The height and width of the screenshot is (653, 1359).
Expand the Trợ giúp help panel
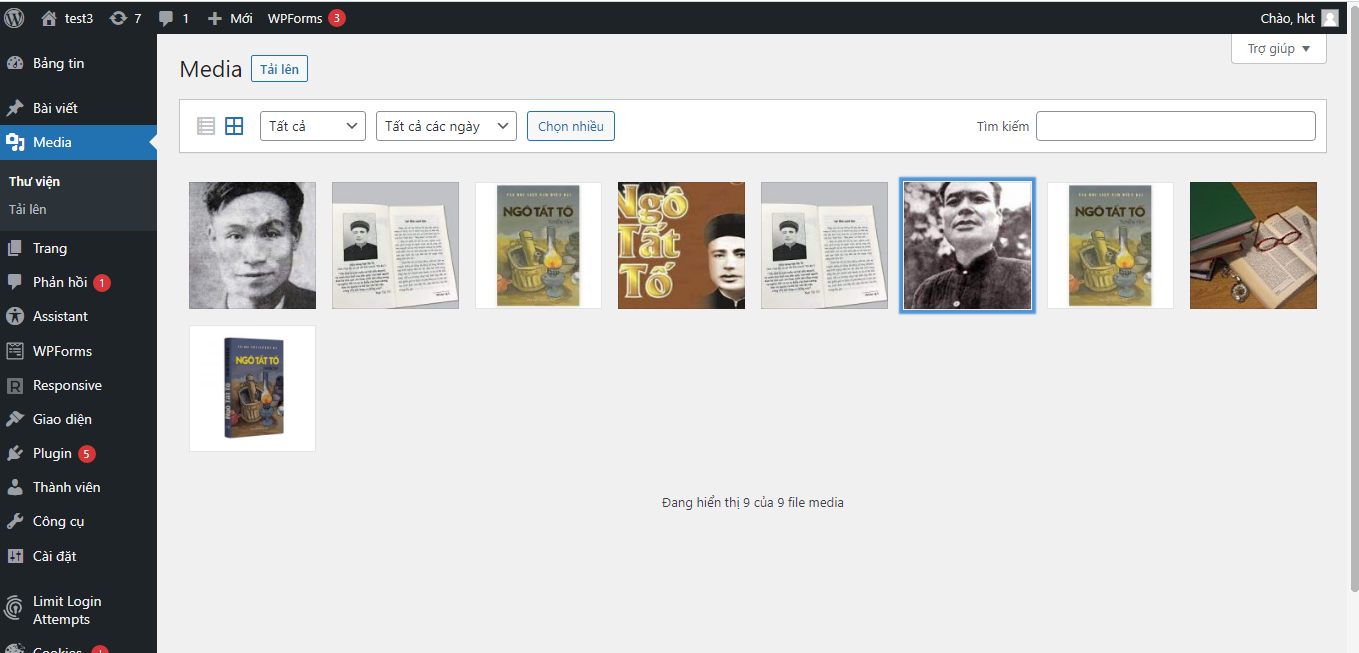[x=1278, y=49]
